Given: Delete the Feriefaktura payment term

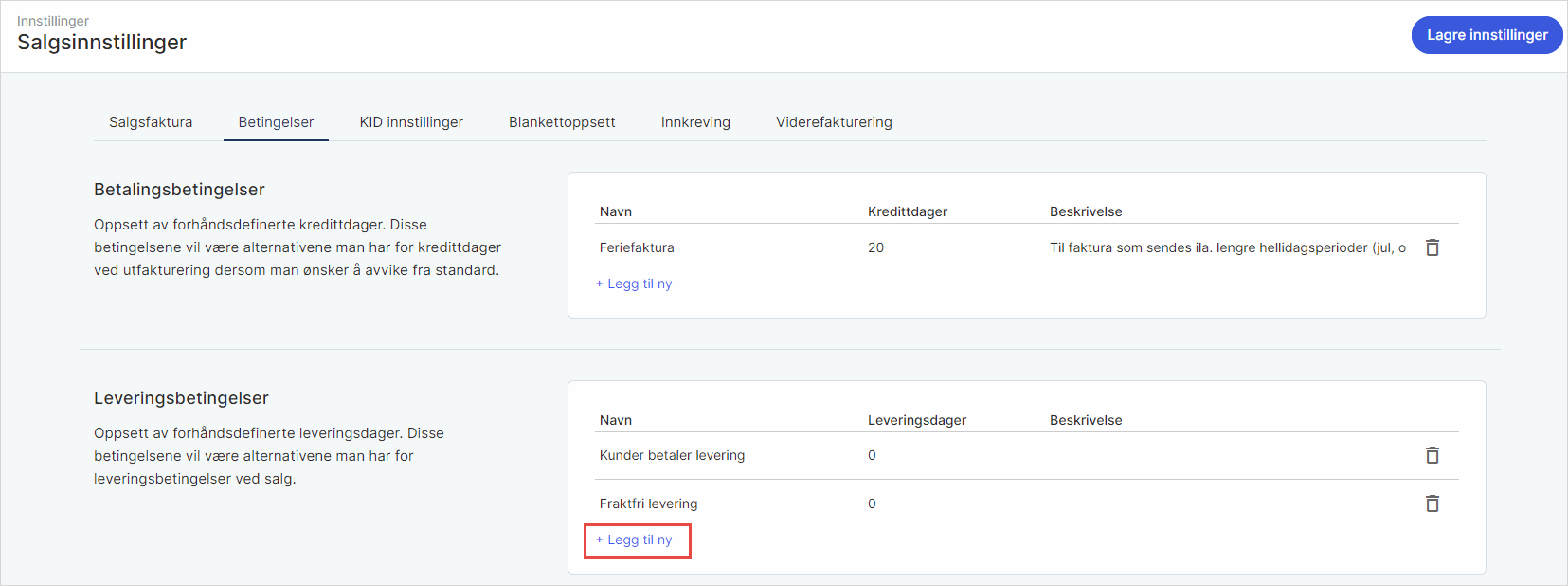Looking at the screenshot, I should 1432,247.
